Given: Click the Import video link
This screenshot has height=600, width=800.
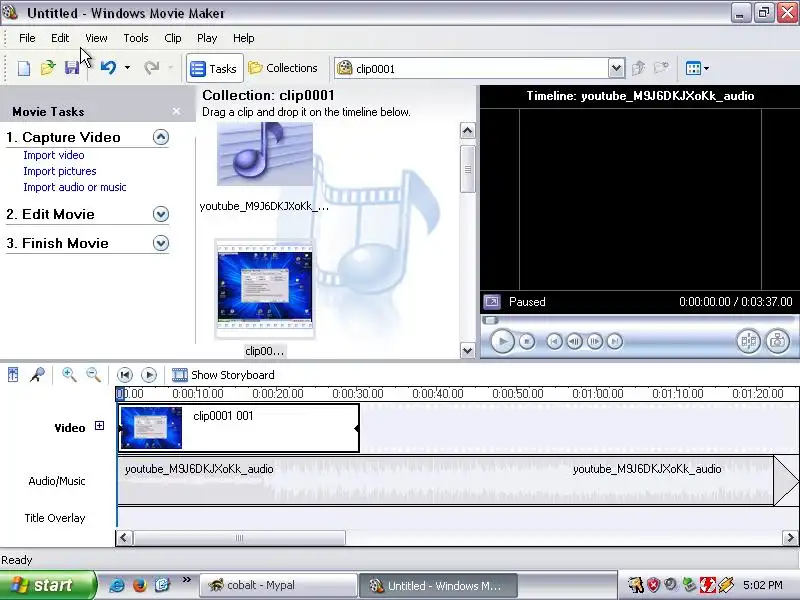Looking at the screenshot, I should click(54, 155).
